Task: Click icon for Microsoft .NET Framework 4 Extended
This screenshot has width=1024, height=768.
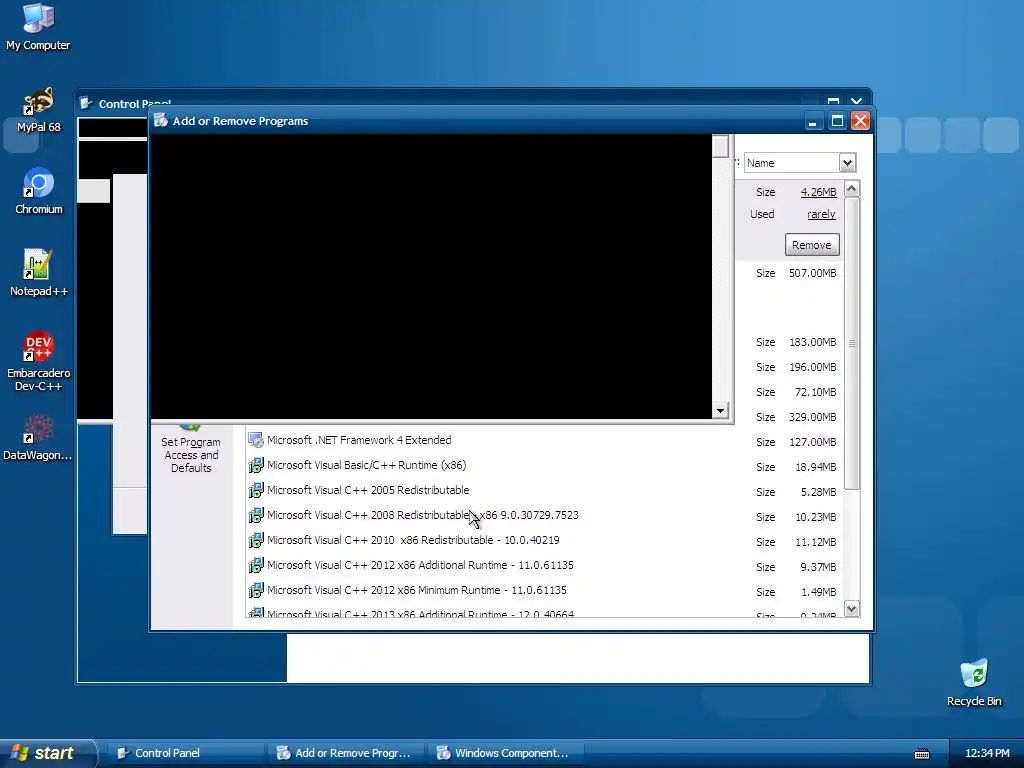Action: [x=256, y=440]
